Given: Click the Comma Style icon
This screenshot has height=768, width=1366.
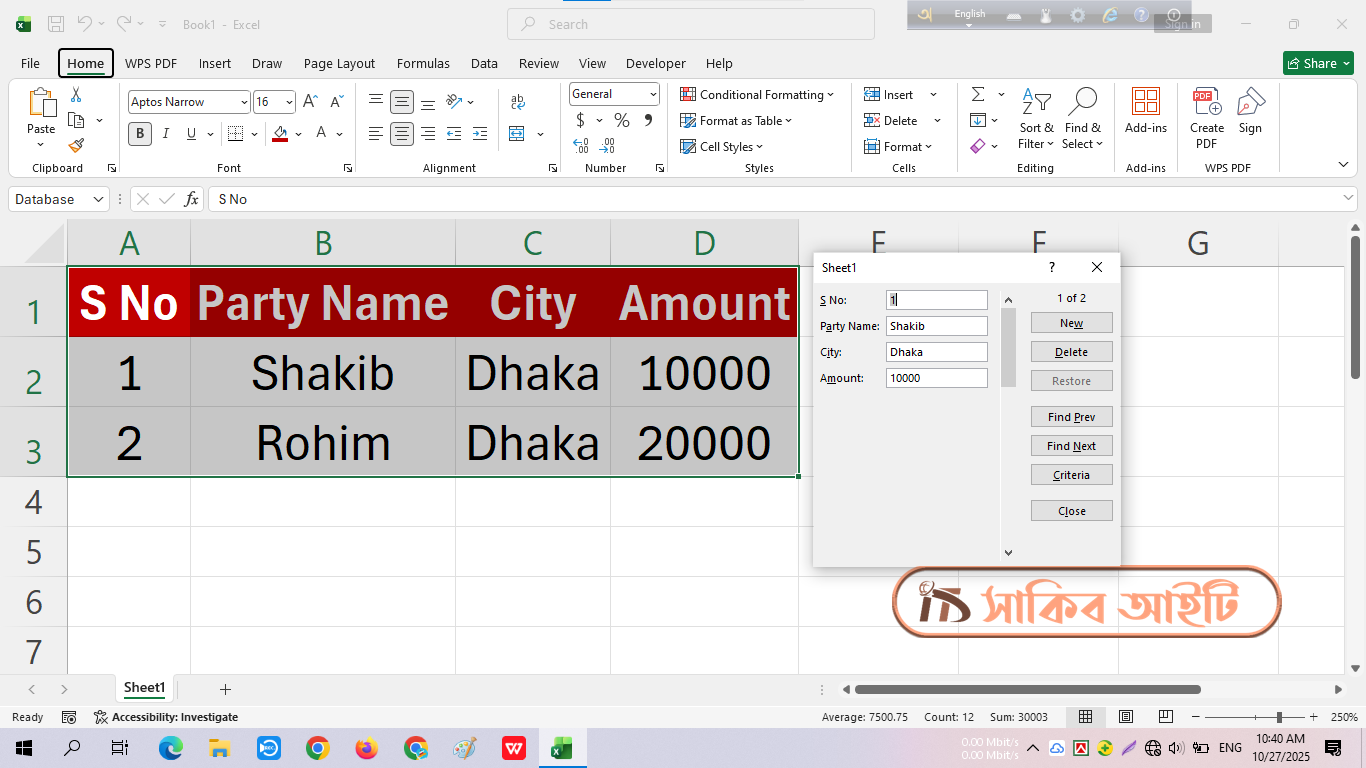Looking at the screenshot, I should pos(648,120).
